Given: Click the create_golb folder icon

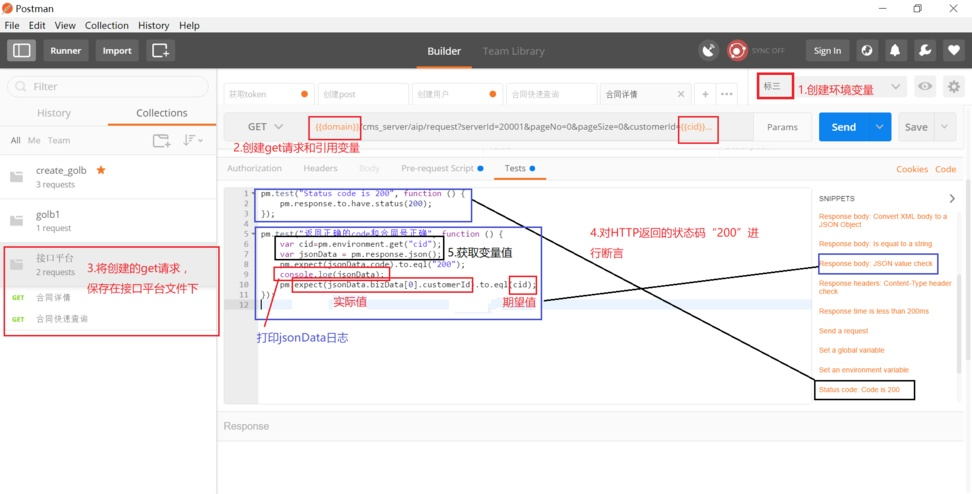Looking at the screenshot, I should 17,177.
